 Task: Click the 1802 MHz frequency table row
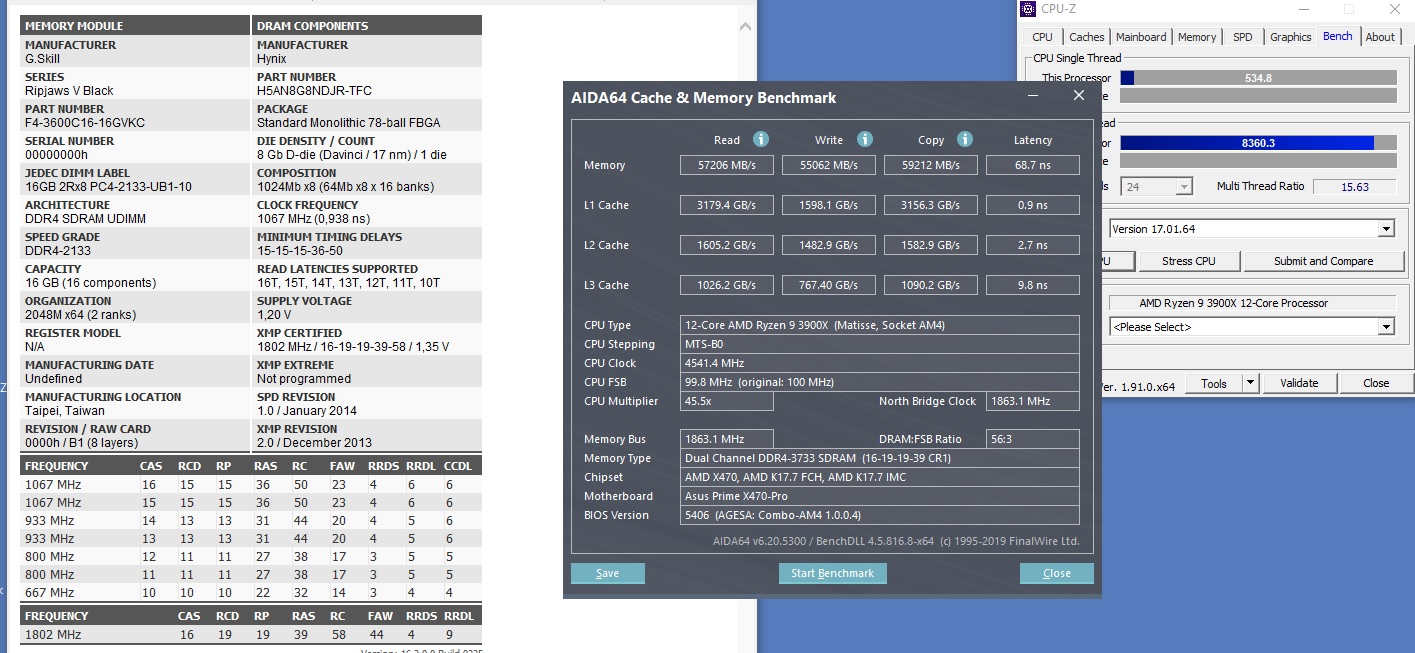tap(251, 634)
